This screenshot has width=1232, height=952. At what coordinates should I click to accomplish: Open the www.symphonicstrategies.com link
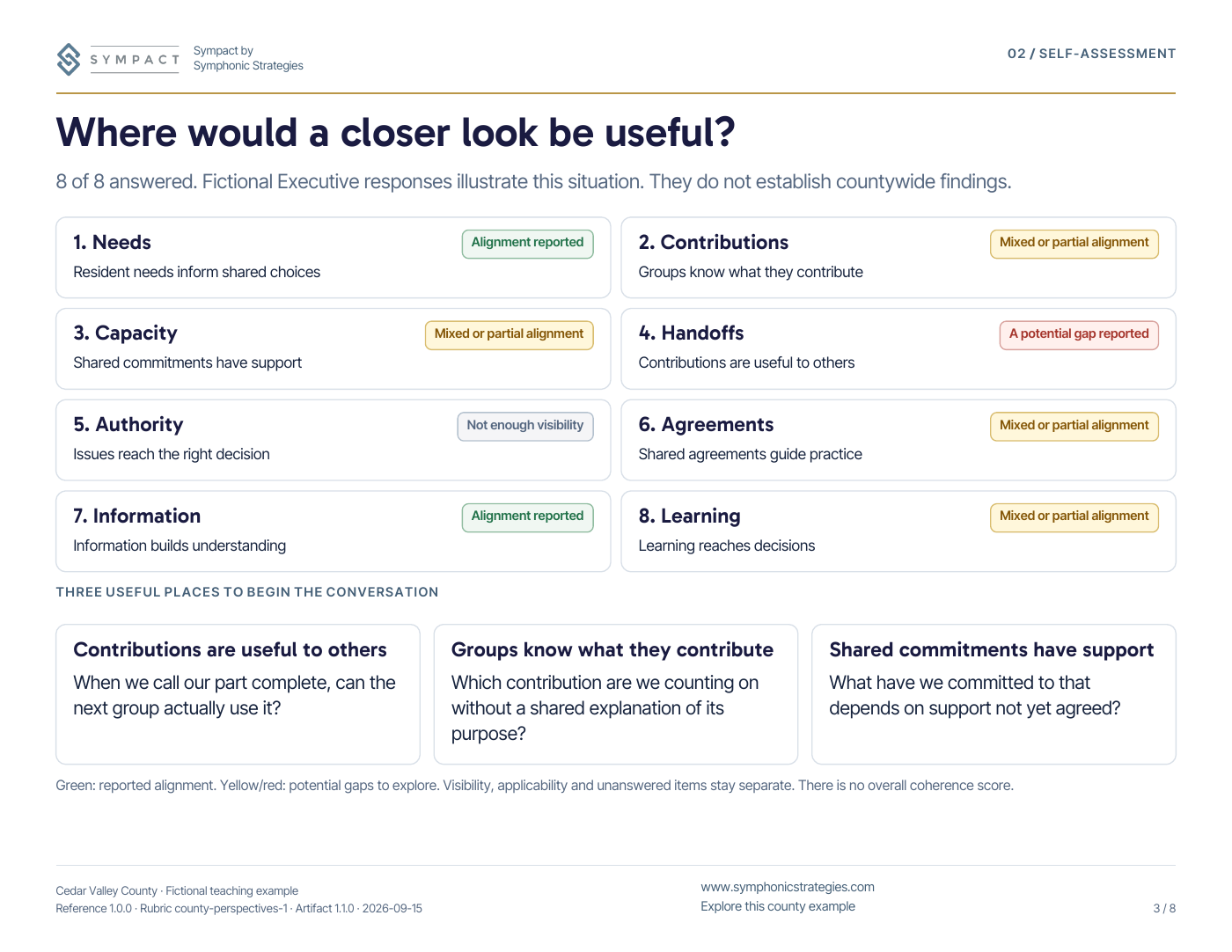[788, 887]
